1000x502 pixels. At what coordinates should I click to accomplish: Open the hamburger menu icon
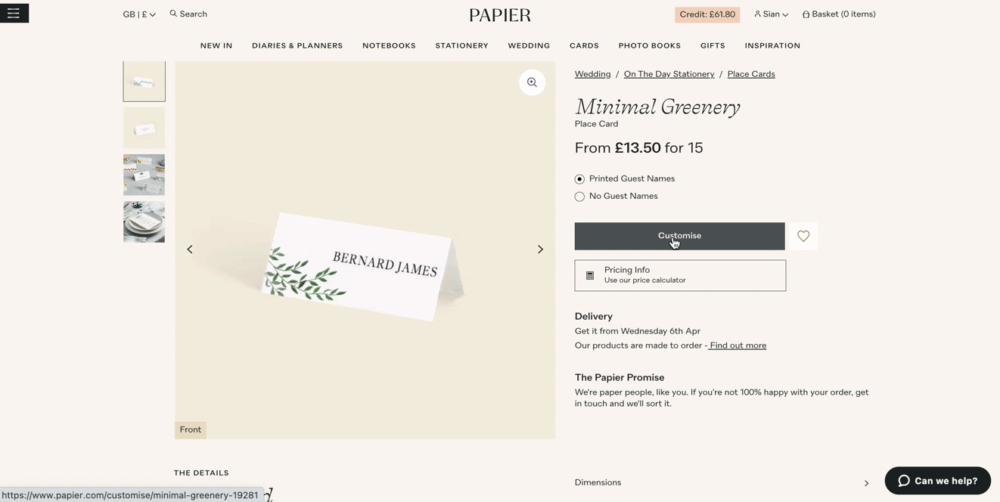[x=14, y=13]
